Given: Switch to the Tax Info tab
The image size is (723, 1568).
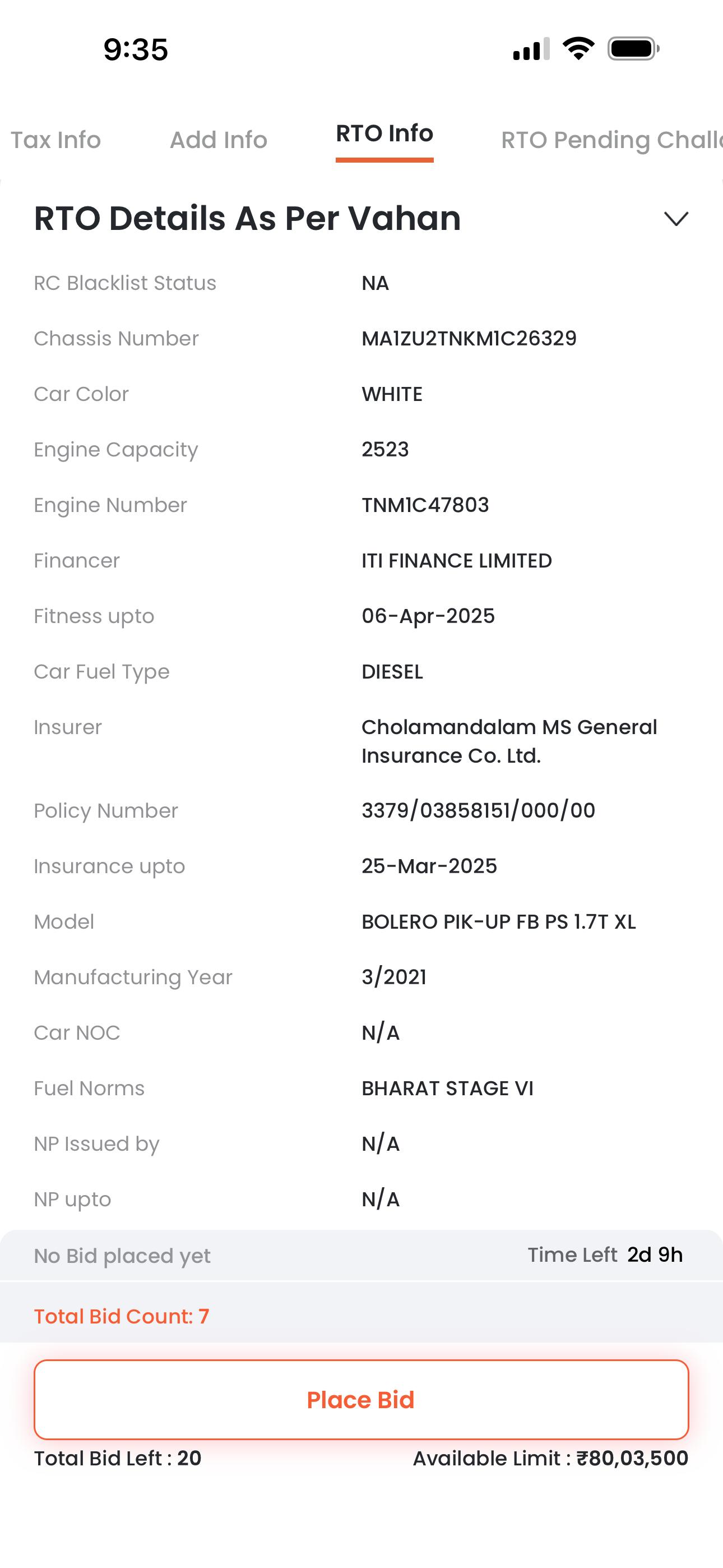Looking at the screenshot, I should point(55,140).
